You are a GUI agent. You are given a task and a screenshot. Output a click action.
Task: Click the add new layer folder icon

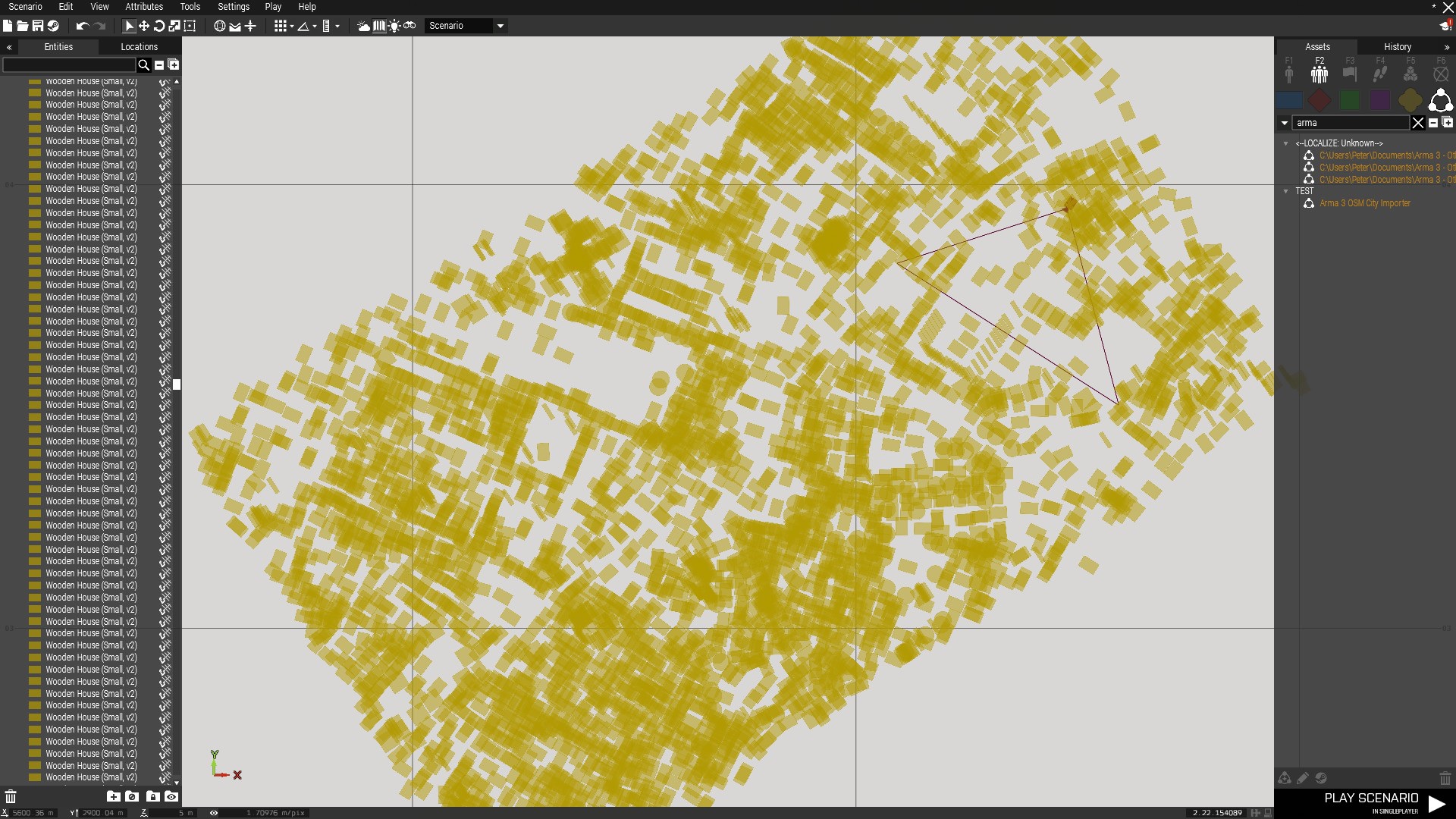(113, 796)
